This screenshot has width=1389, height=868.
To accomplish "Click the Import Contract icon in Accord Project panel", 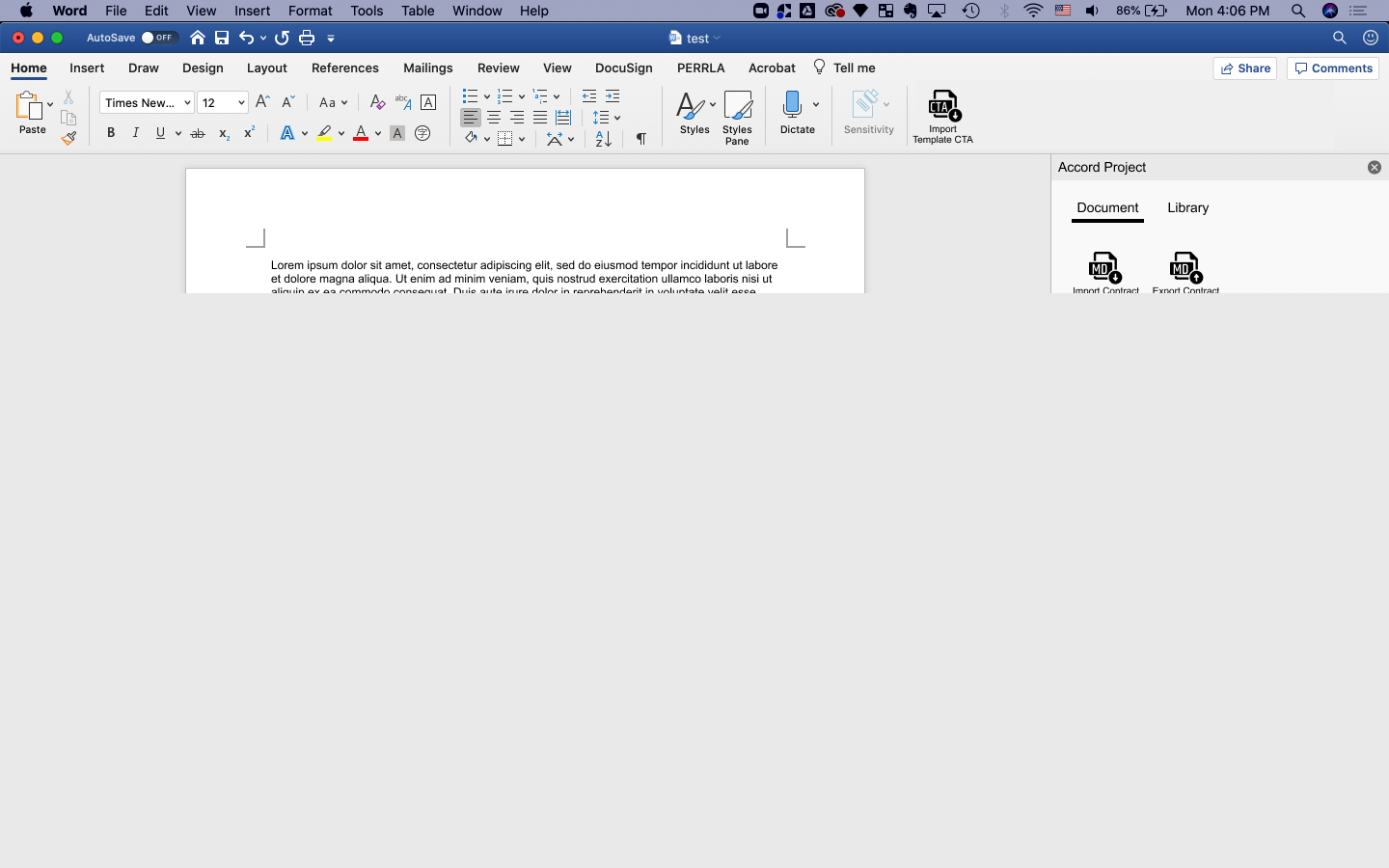I will click(x=1103, y=267).
